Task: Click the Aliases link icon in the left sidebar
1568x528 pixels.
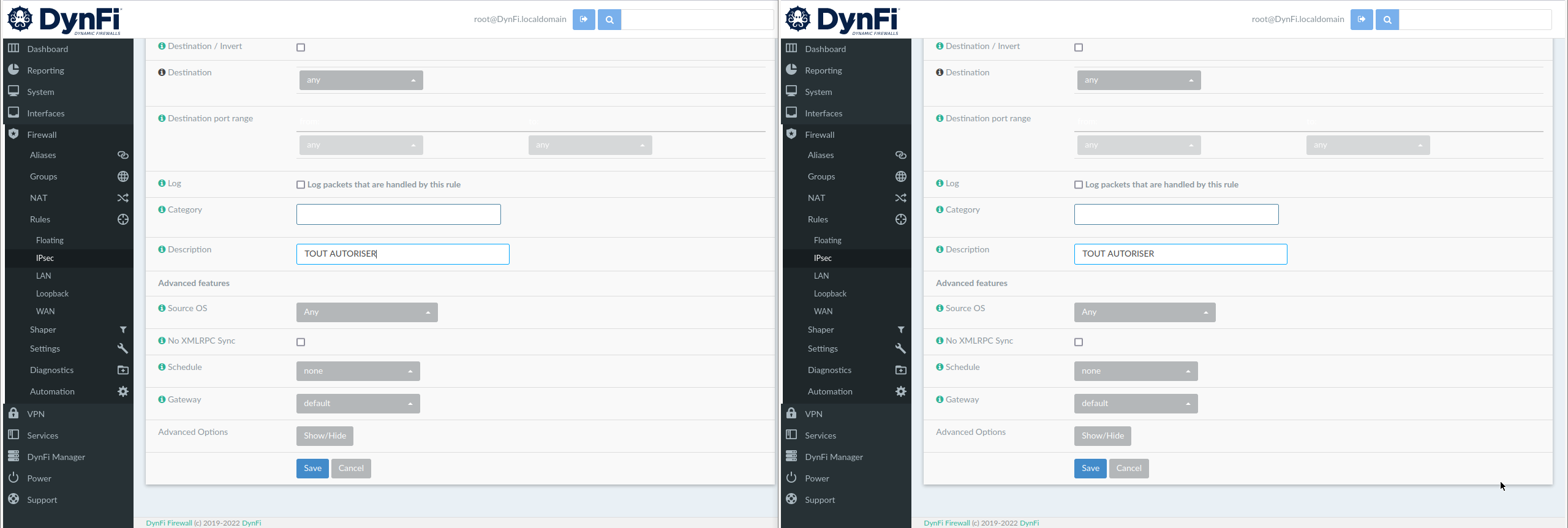Action: [x=123, y=156]
